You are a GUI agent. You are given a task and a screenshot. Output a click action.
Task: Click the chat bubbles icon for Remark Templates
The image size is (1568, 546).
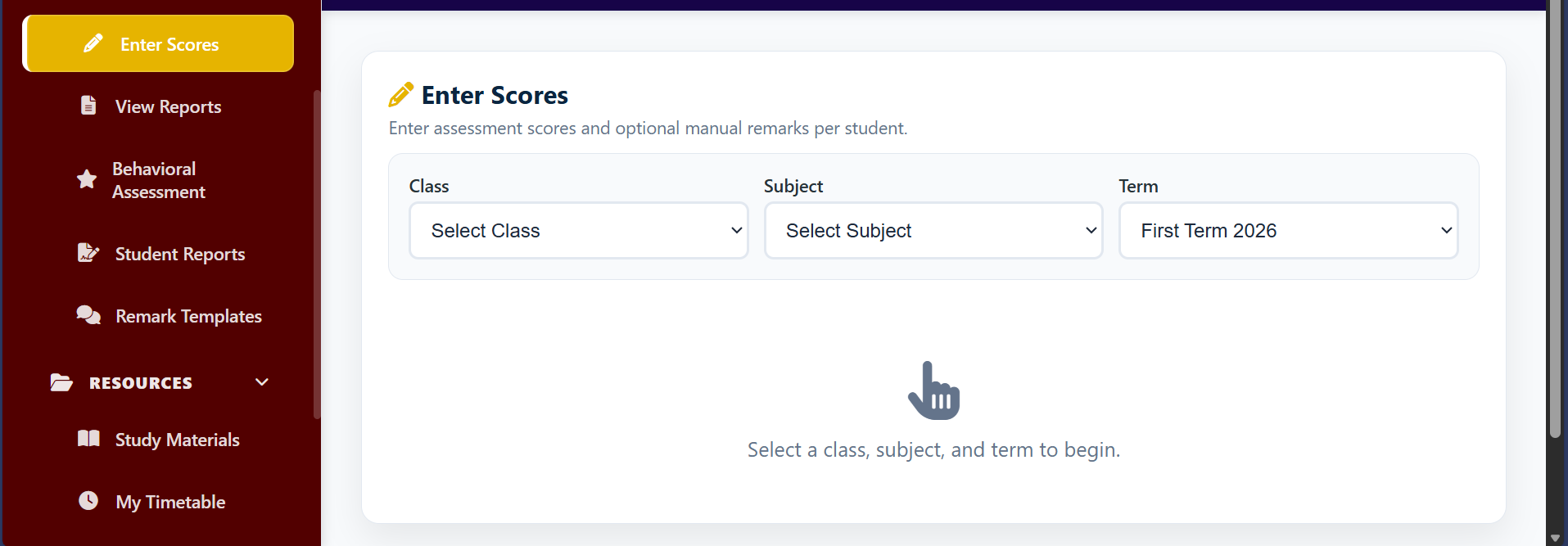pyautogui.click(x=88, y=315)
